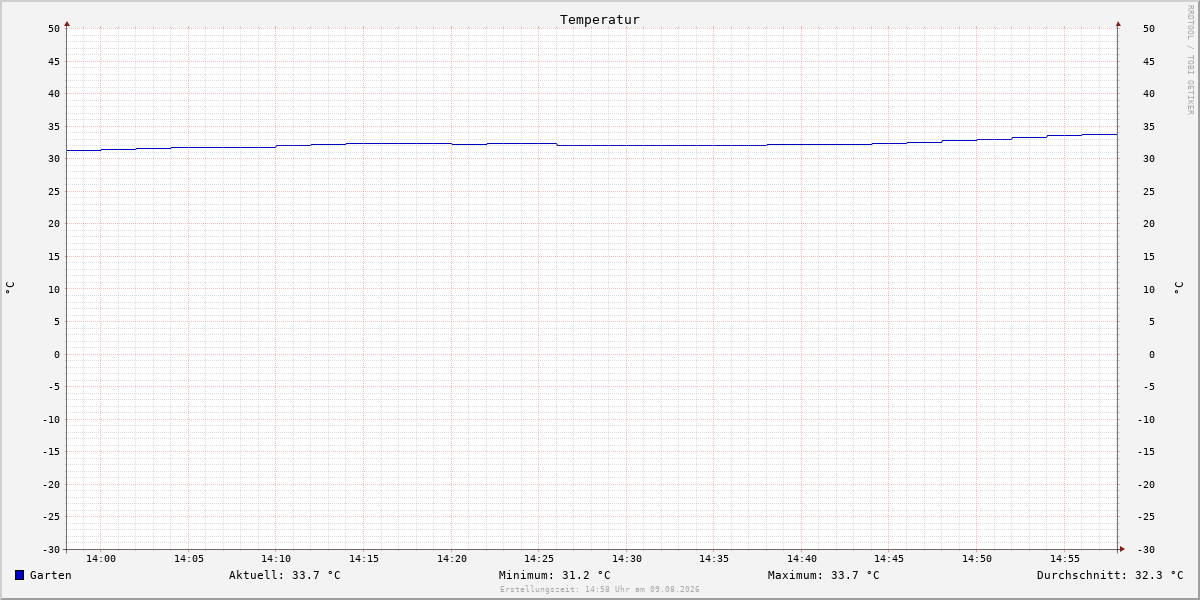Click the Garten legend label

pos(51,575)
